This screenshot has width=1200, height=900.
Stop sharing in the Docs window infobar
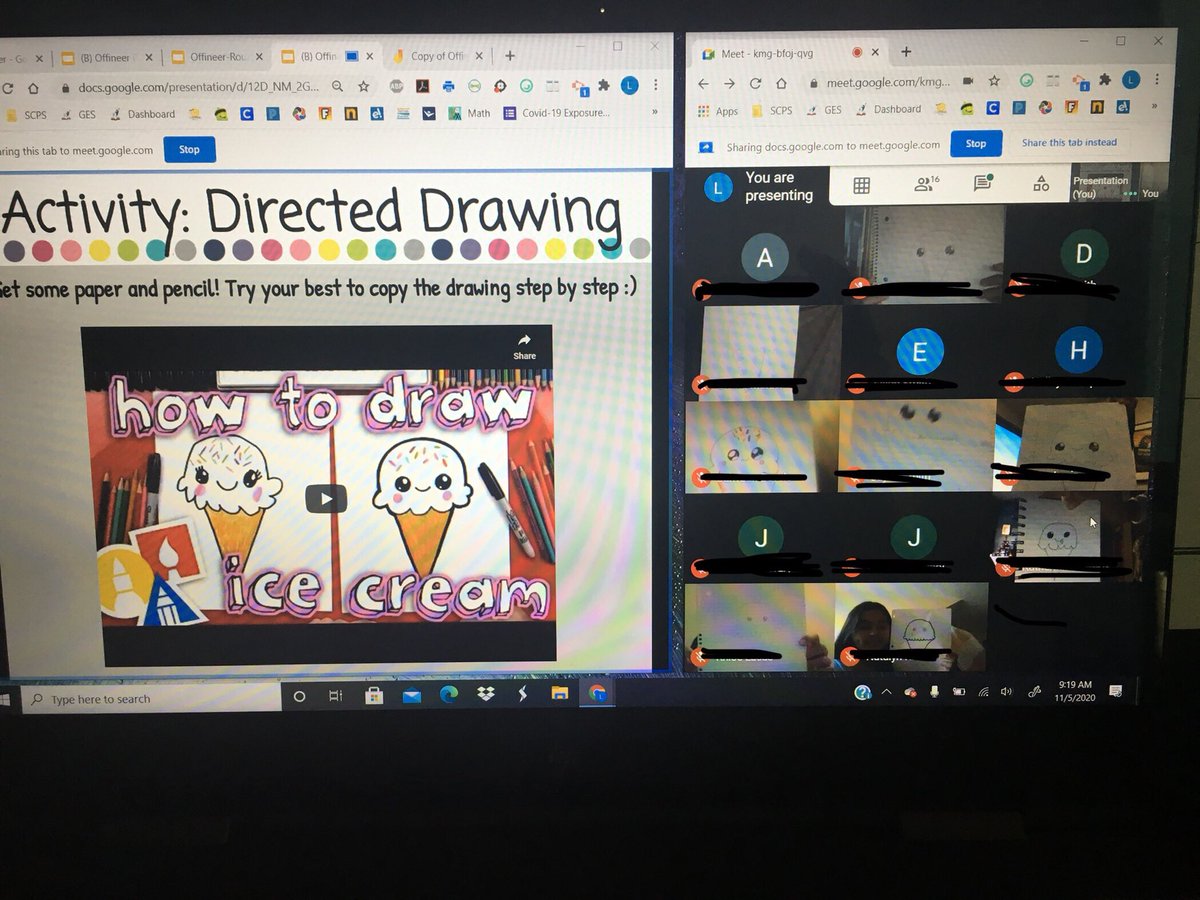(189, 150)
